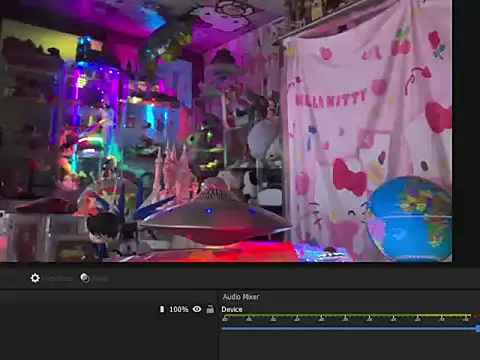Viewport: 480px width, 360px height.
Task: Toggle the source lock padlock icon
Action: pyautogui.click(x=210, y=309)
